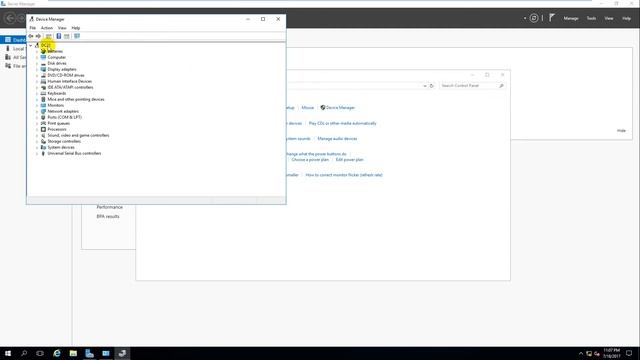This screenshot has width=640, height=360.
Task: Click the Hide link in Server Manager welcome panel
Action: (x=621, y=131)
